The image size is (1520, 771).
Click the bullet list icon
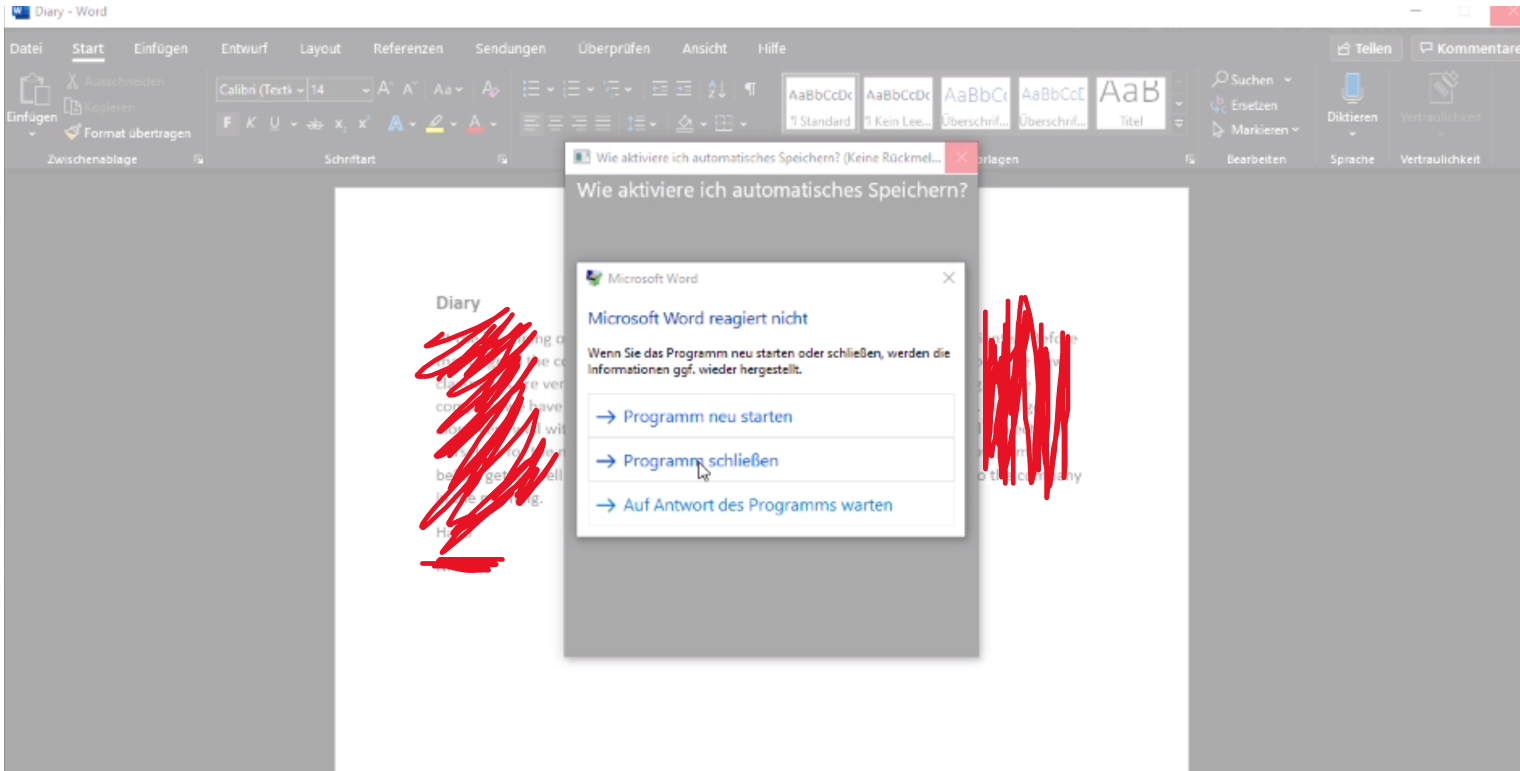click(533, 90)
